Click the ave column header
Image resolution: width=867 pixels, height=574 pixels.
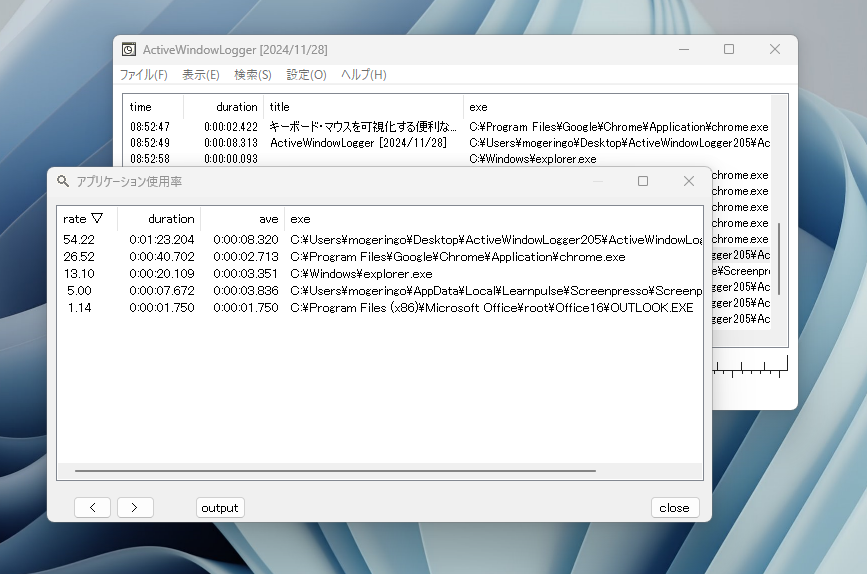click(x=243, y=219)
